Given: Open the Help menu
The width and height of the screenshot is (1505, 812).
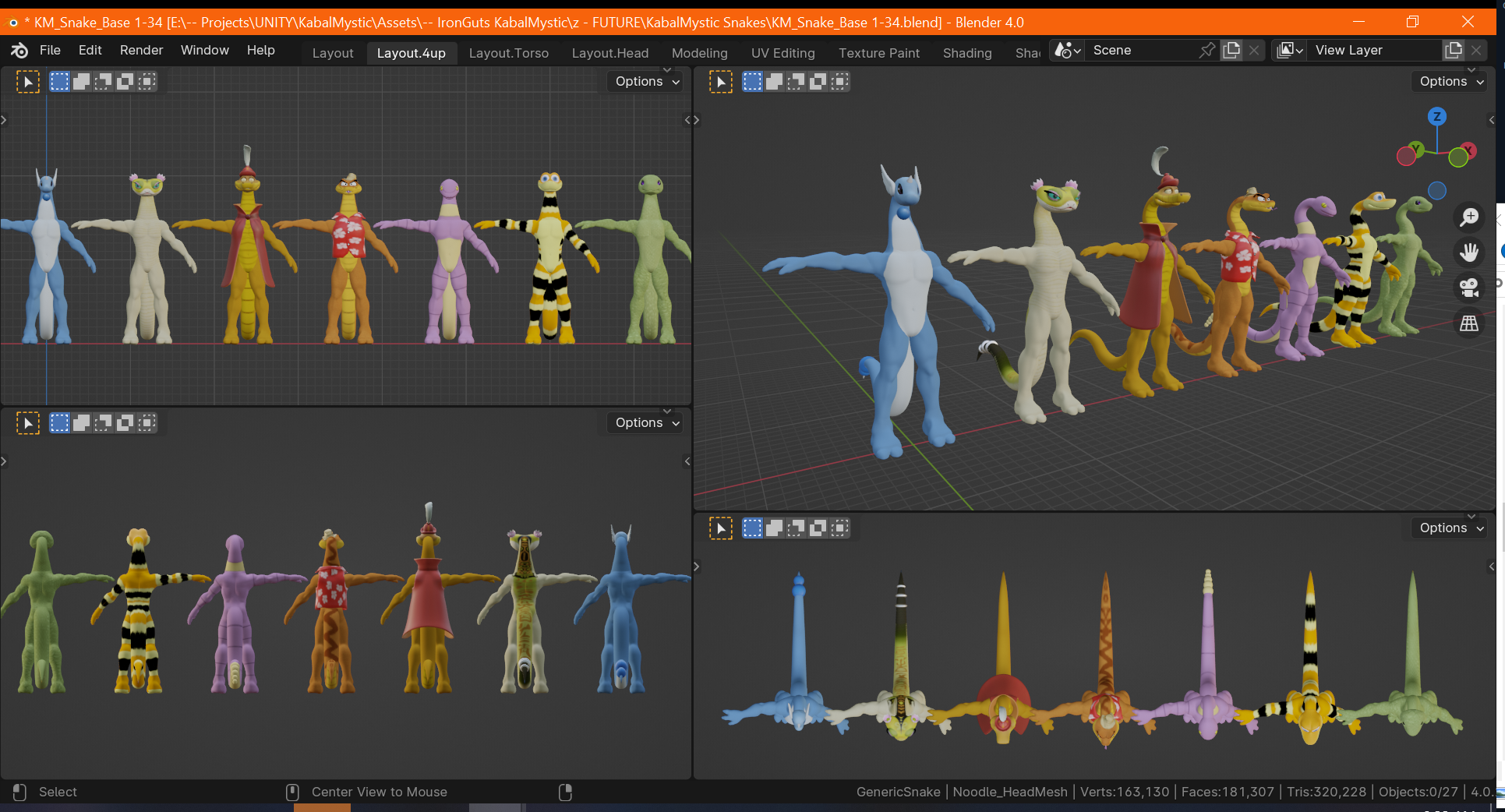Looking at the screenshot, I should [x=260, y=50].
